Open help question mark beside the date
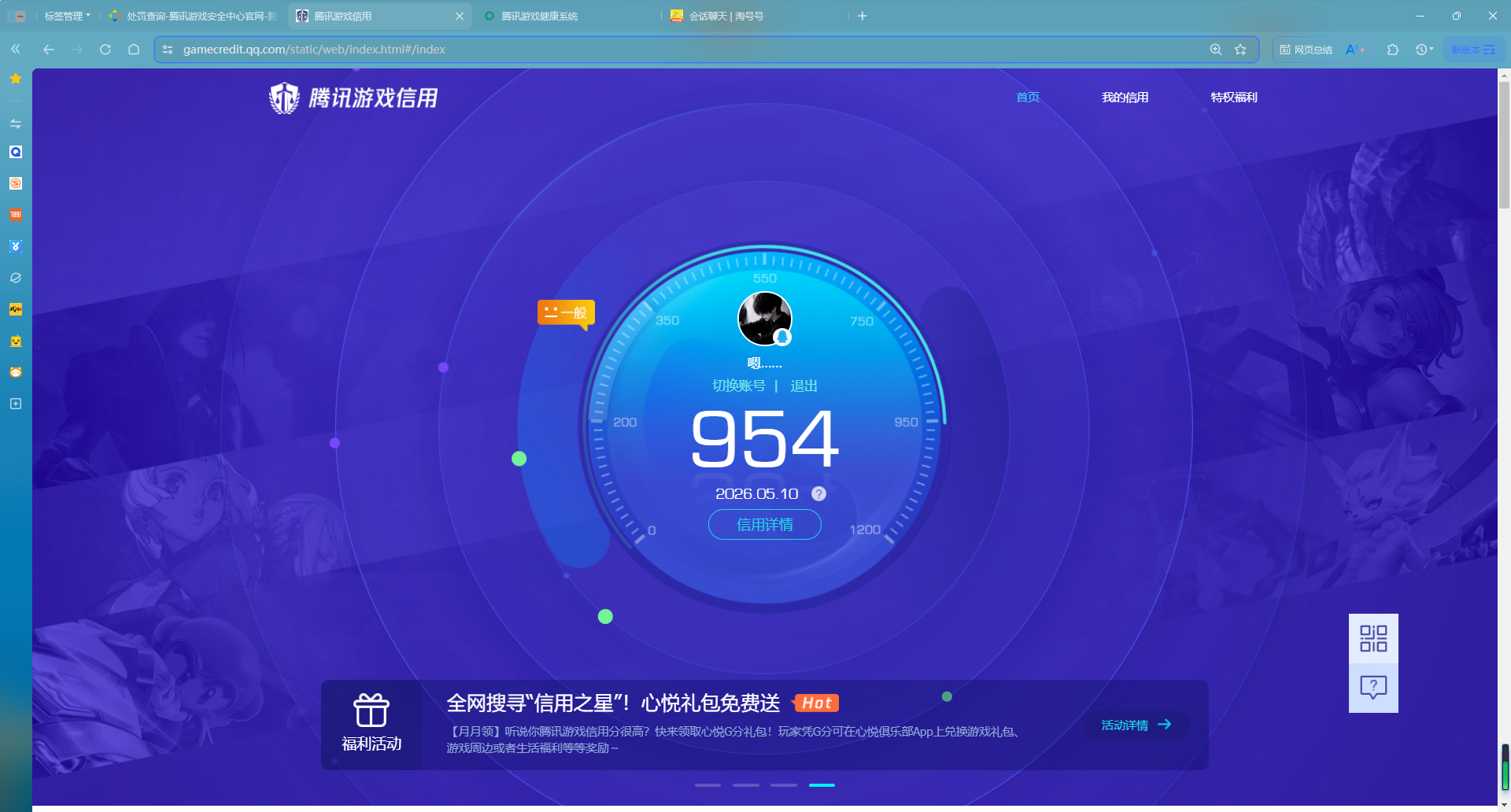 coord(819,494)
